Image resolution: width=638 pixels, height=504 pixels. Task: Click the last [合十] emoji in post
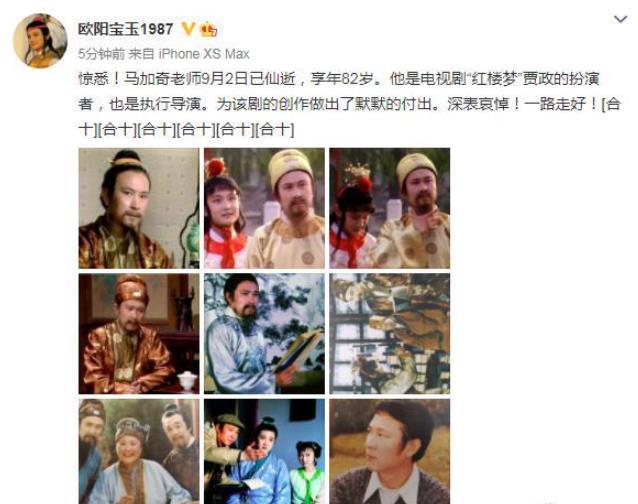click(x=275, y=130)
